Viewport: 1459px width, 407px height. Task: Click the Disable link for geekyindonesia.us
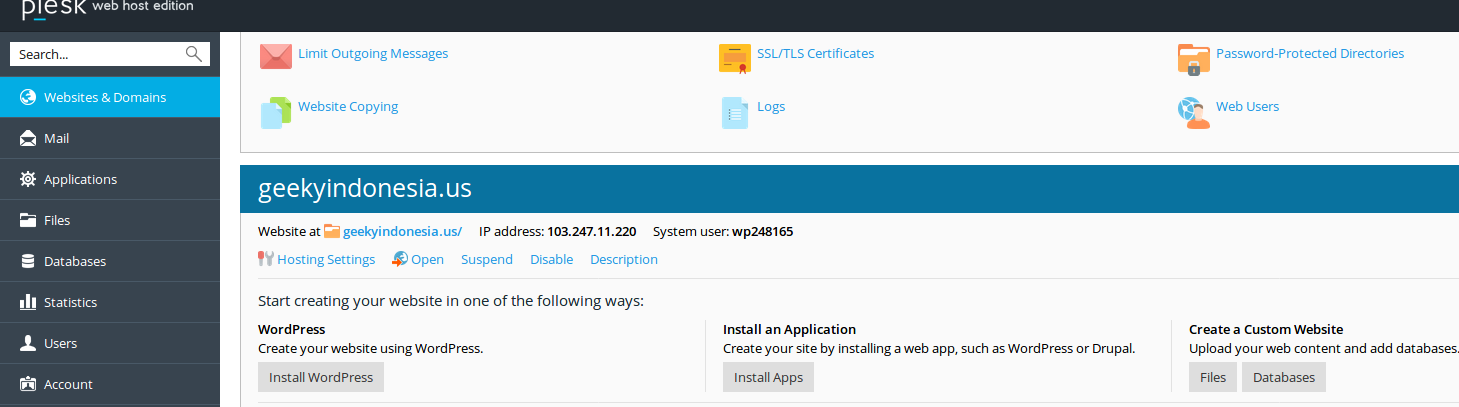[552, 259]
